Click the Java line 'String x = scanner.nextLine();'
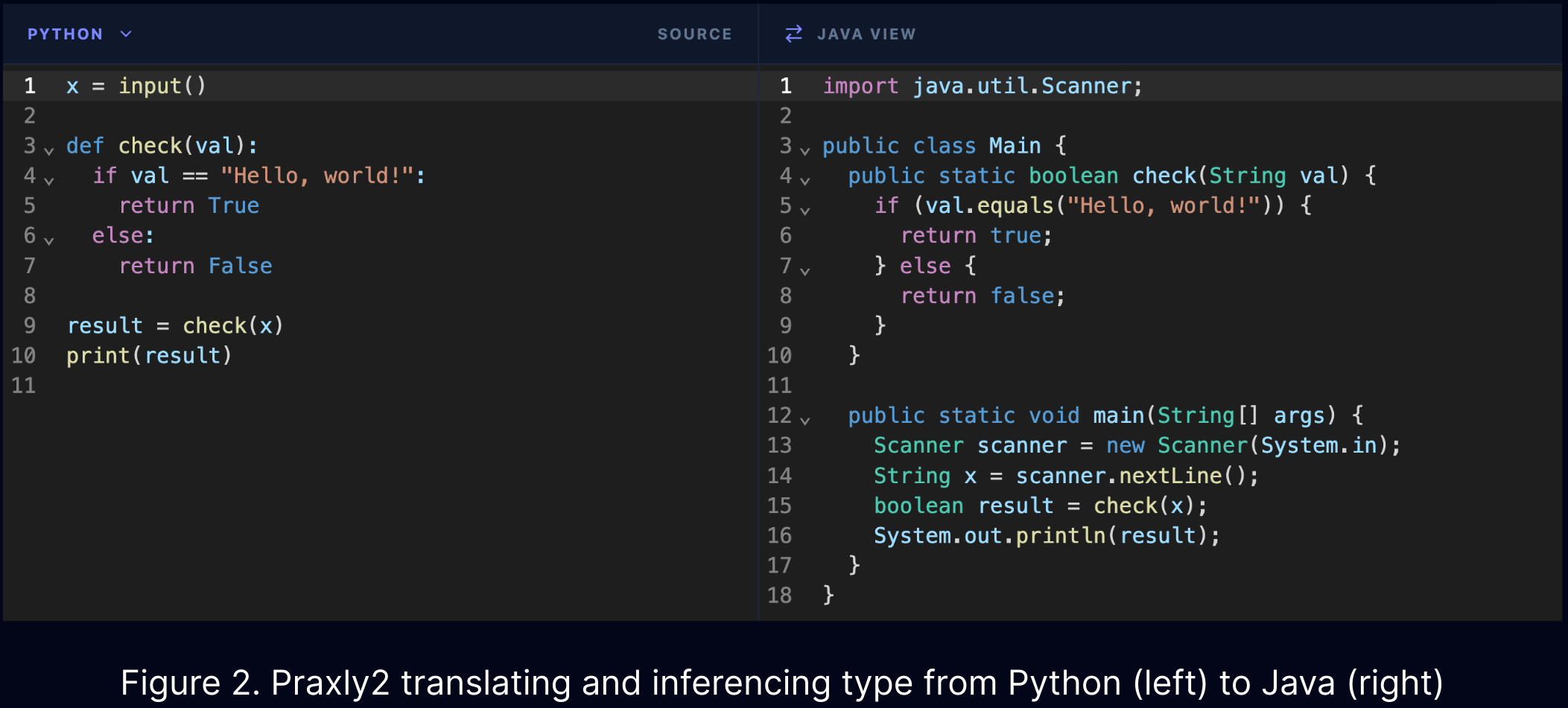Viewport: 1568px width, 708px height. tap(1066, 476)
